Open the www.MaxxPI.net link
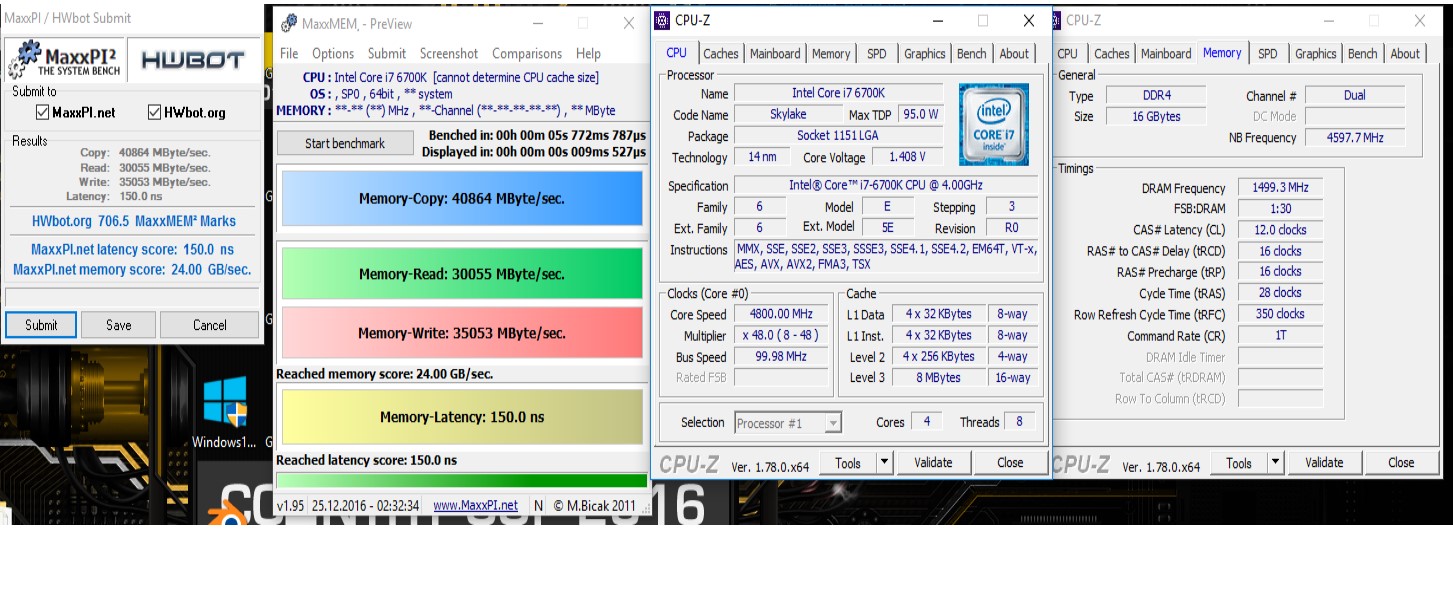The width and height of the screenshot is (1453, 609). pyautogui.click(x=475, y=505)
